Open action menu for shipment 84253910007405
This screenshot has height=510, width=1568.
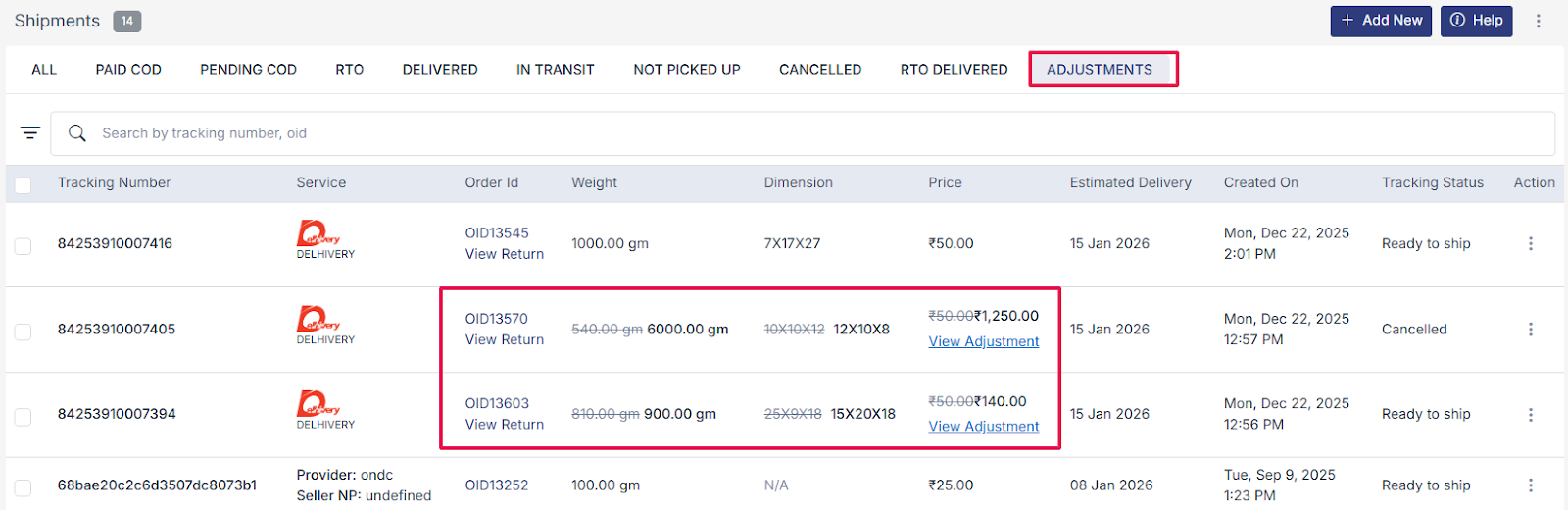[x=1530, y=330]
